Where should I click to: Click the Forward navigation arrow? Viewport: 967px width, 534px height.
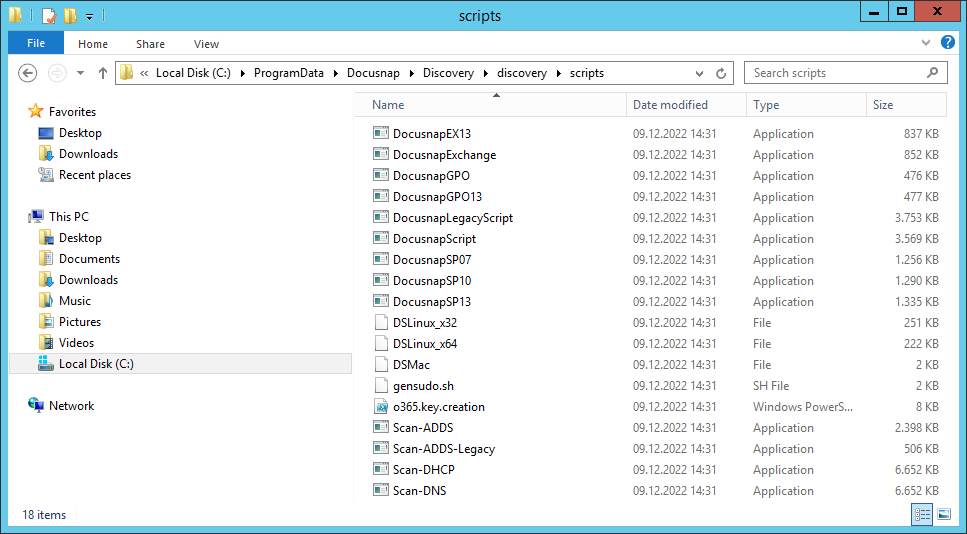click(57, 73)
